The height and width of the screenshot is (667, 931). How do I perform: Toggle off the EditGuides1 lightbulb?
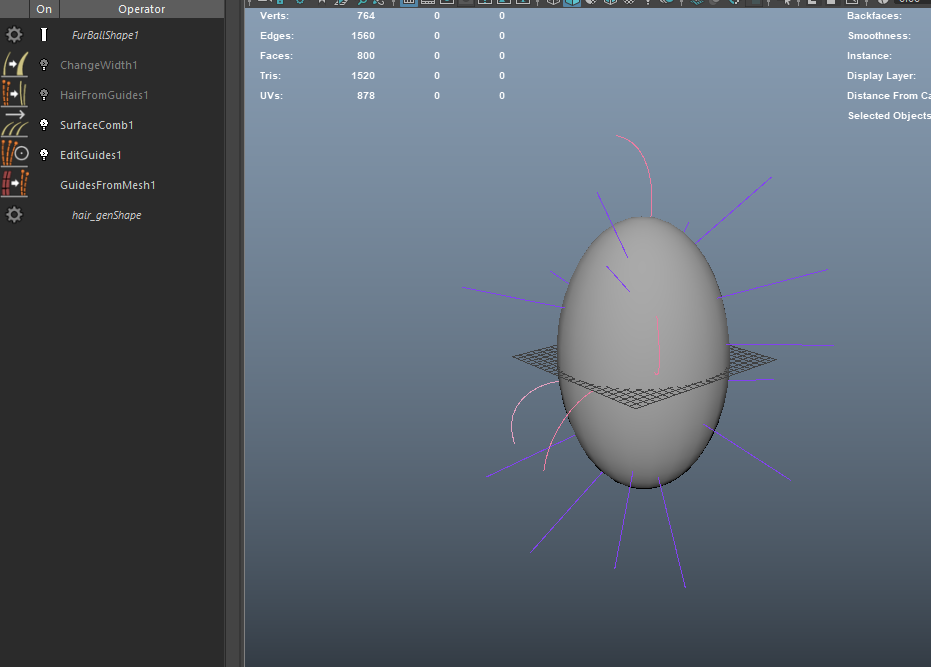coord(44,155)
